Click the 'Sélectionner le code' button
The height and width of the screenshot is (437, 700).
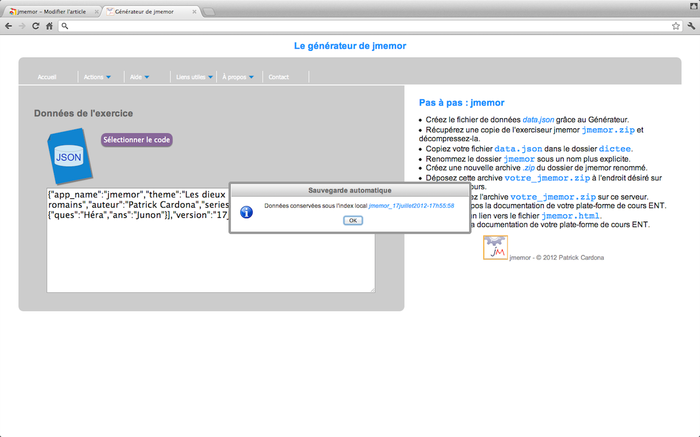pyautogui.click(x=137, y=140)
